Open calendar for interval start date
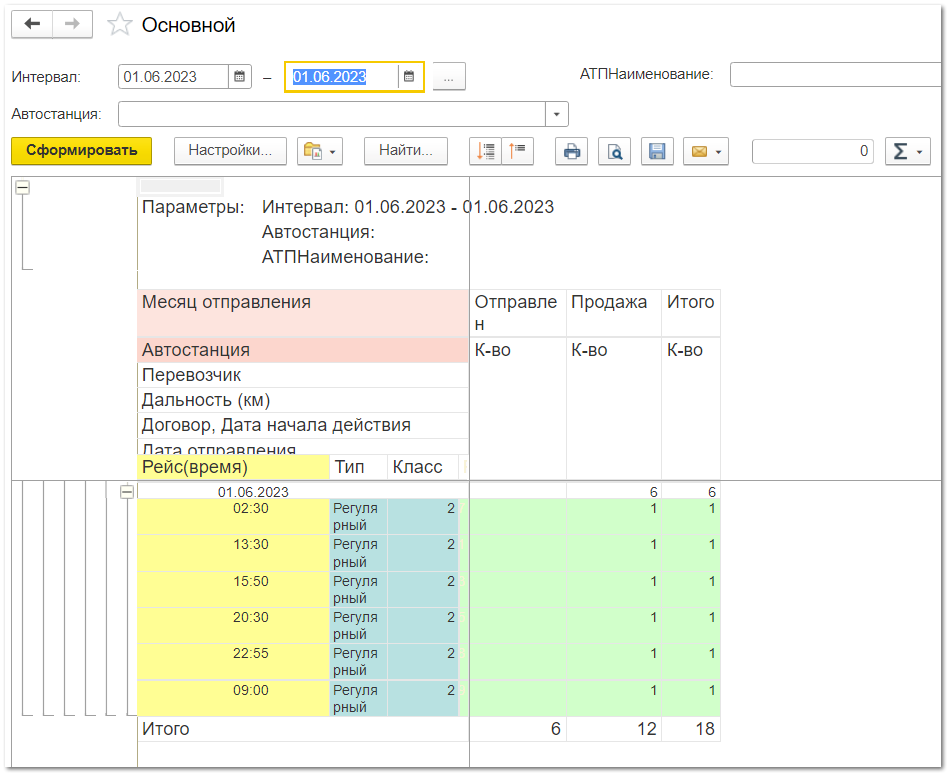 [x=240, y=77]
